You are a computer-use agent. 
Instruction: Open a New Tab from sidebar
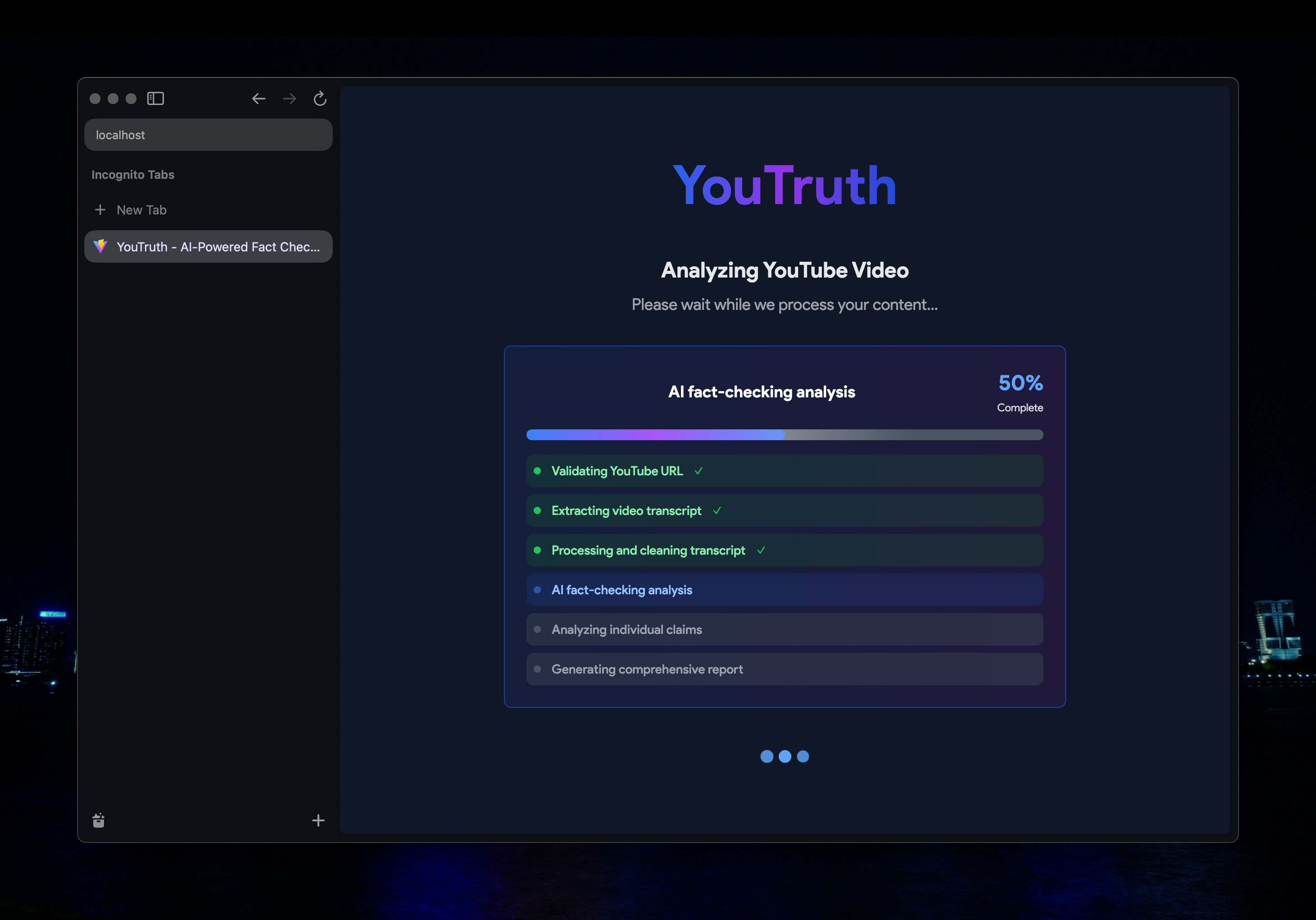point(141,210)
